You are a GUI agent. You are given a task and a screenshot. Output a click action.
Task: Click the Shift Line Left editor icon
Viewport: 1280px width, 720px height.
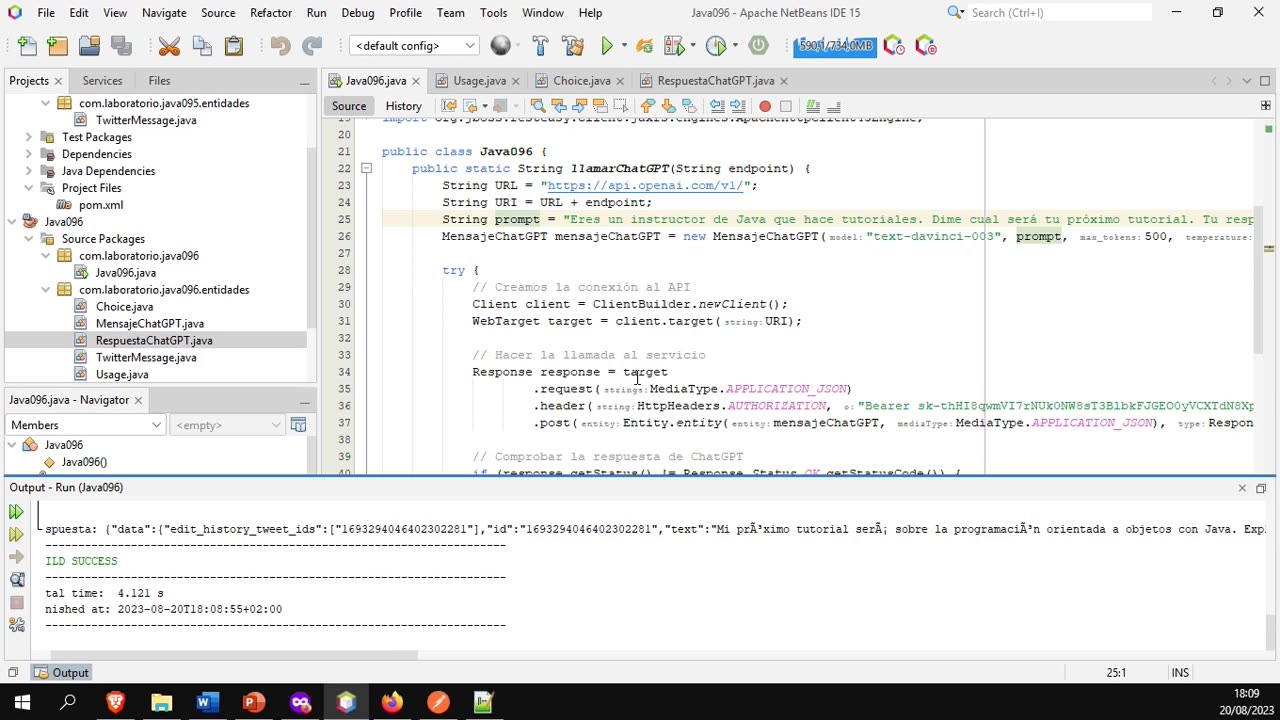[717, 106]
